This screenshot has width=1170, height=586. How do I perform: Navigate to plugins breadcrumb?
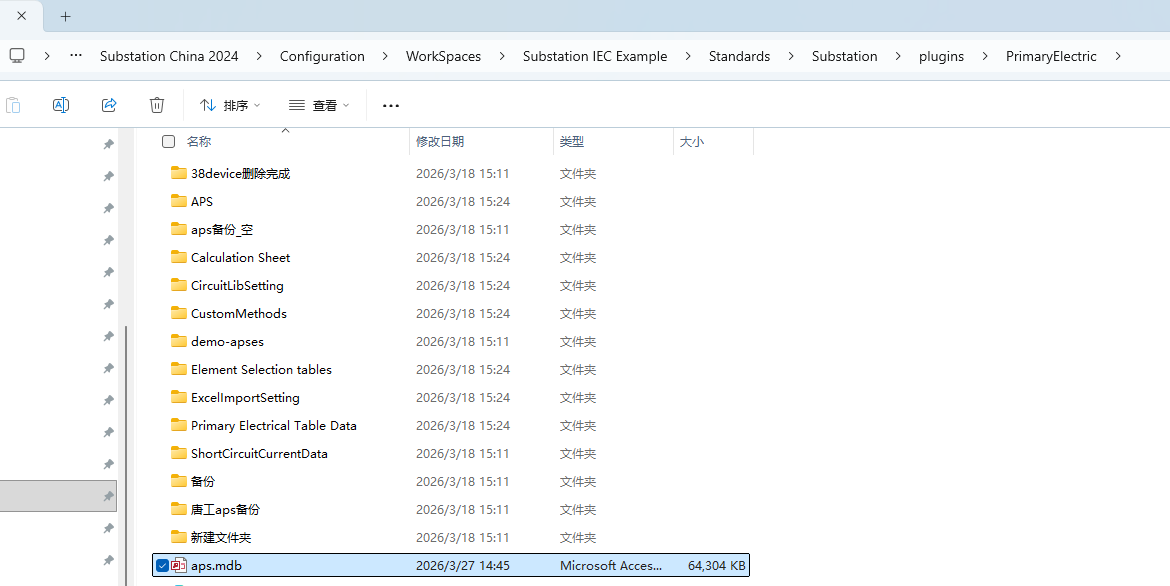tap(941, 56)
